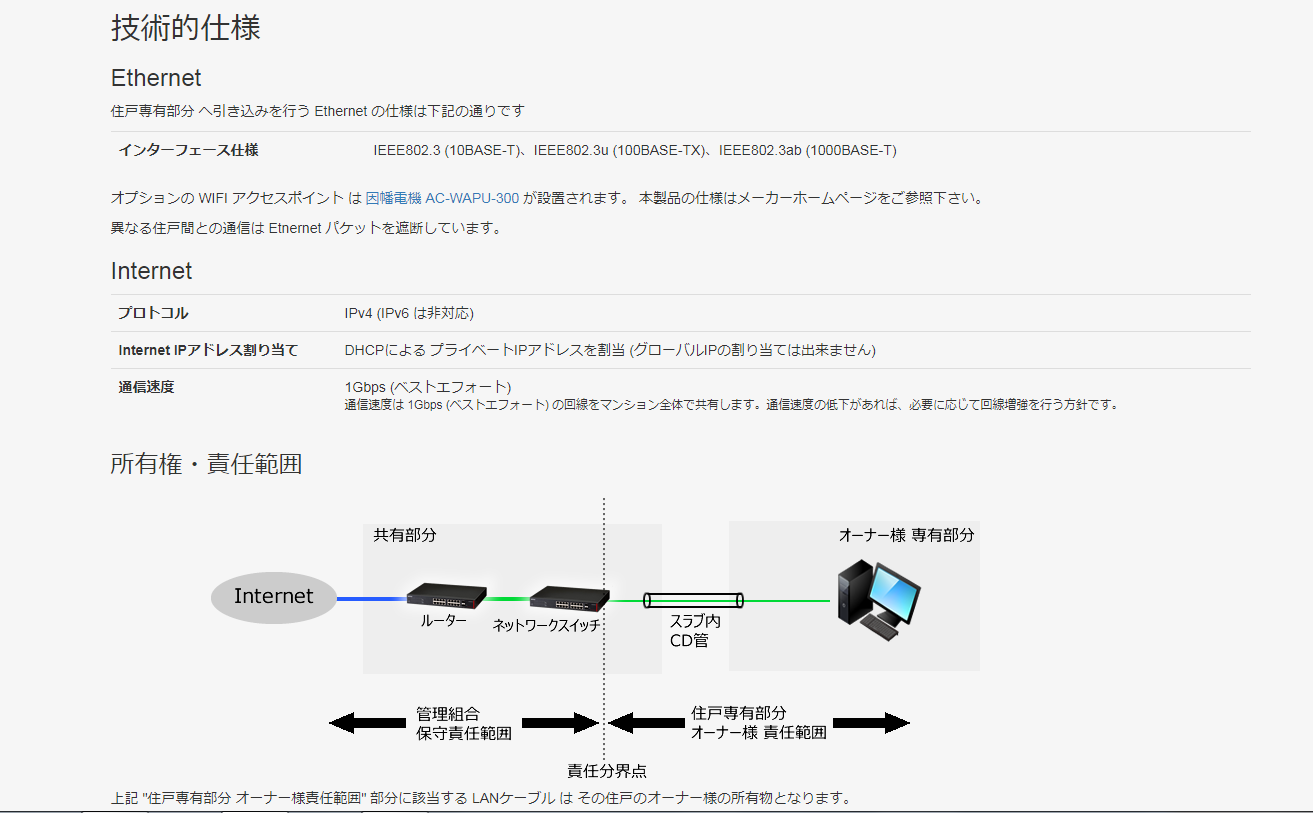
Task: Click right-pointing arrow after オーナー様 責任範囲
Action: coord(871,723)
